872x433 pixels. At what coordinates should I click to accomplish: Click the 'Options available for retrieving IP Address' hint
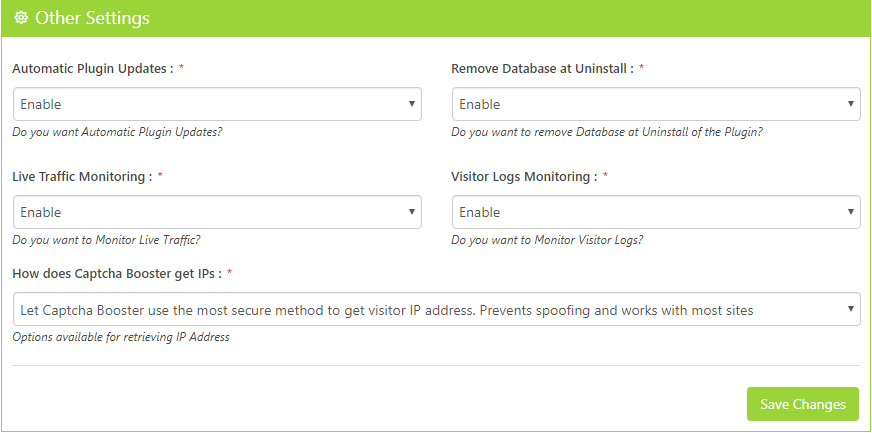click(x=121, y=337)
